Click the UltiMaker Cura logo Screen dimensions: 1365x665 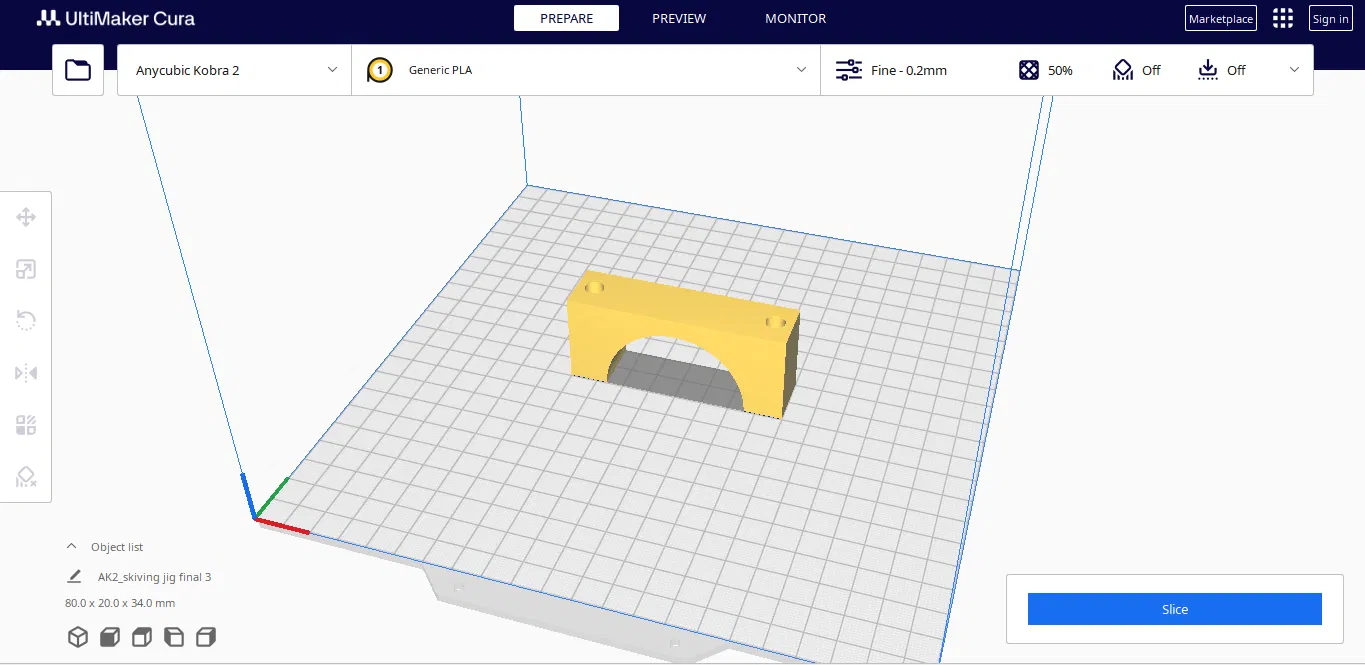(x=116, y=18)
